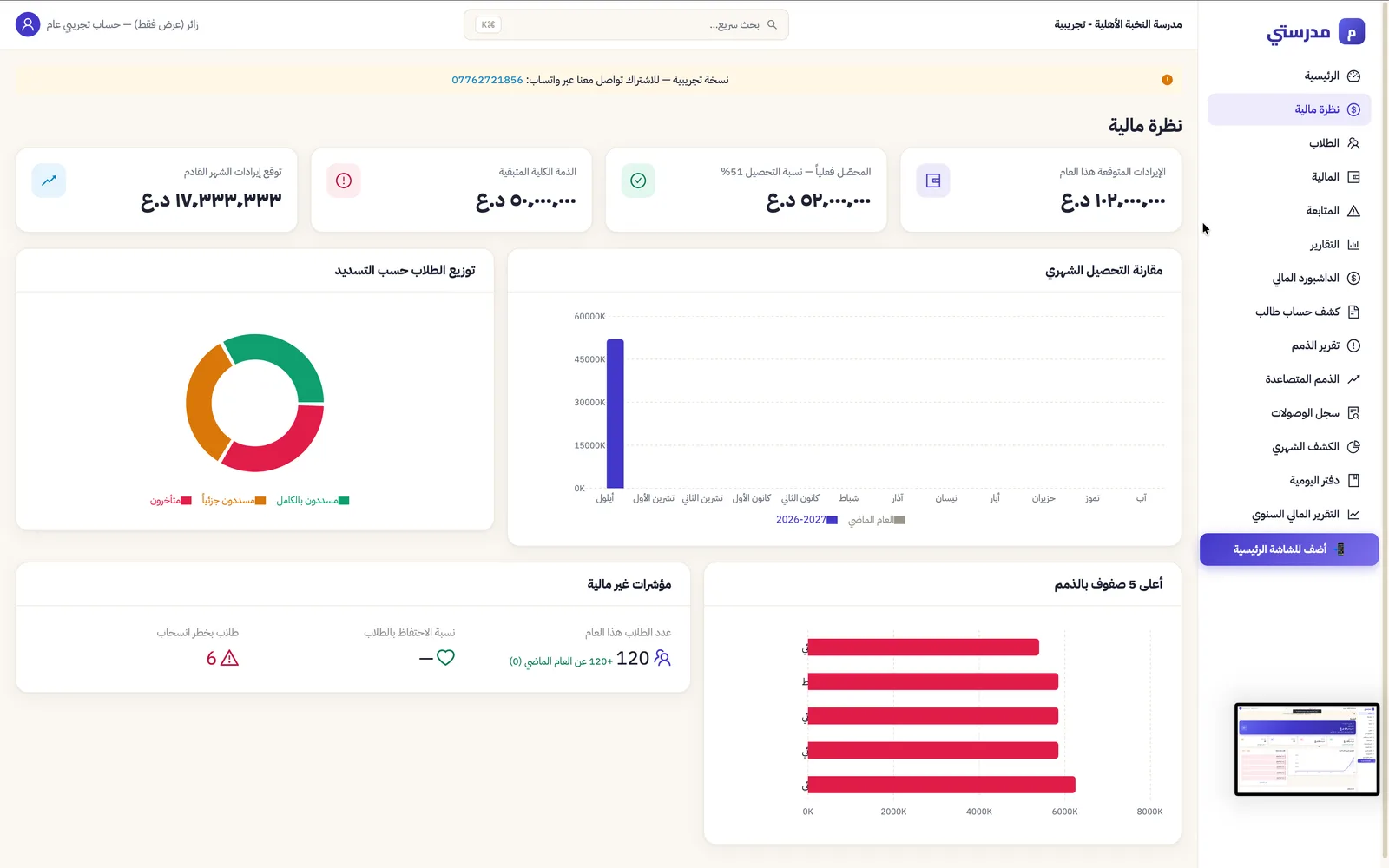Click the orange info icon in trial banner
The height and width of the screenshot is (868, 1389).
click(x=1167, y=80)
